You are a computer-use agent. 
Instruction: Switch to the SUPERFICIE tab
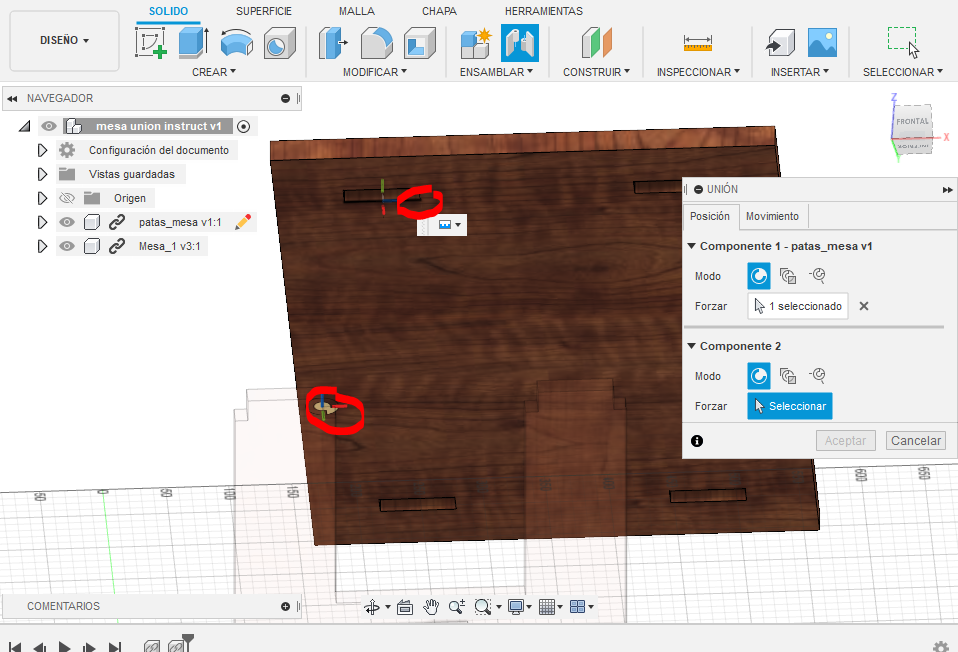pos(264,11)
